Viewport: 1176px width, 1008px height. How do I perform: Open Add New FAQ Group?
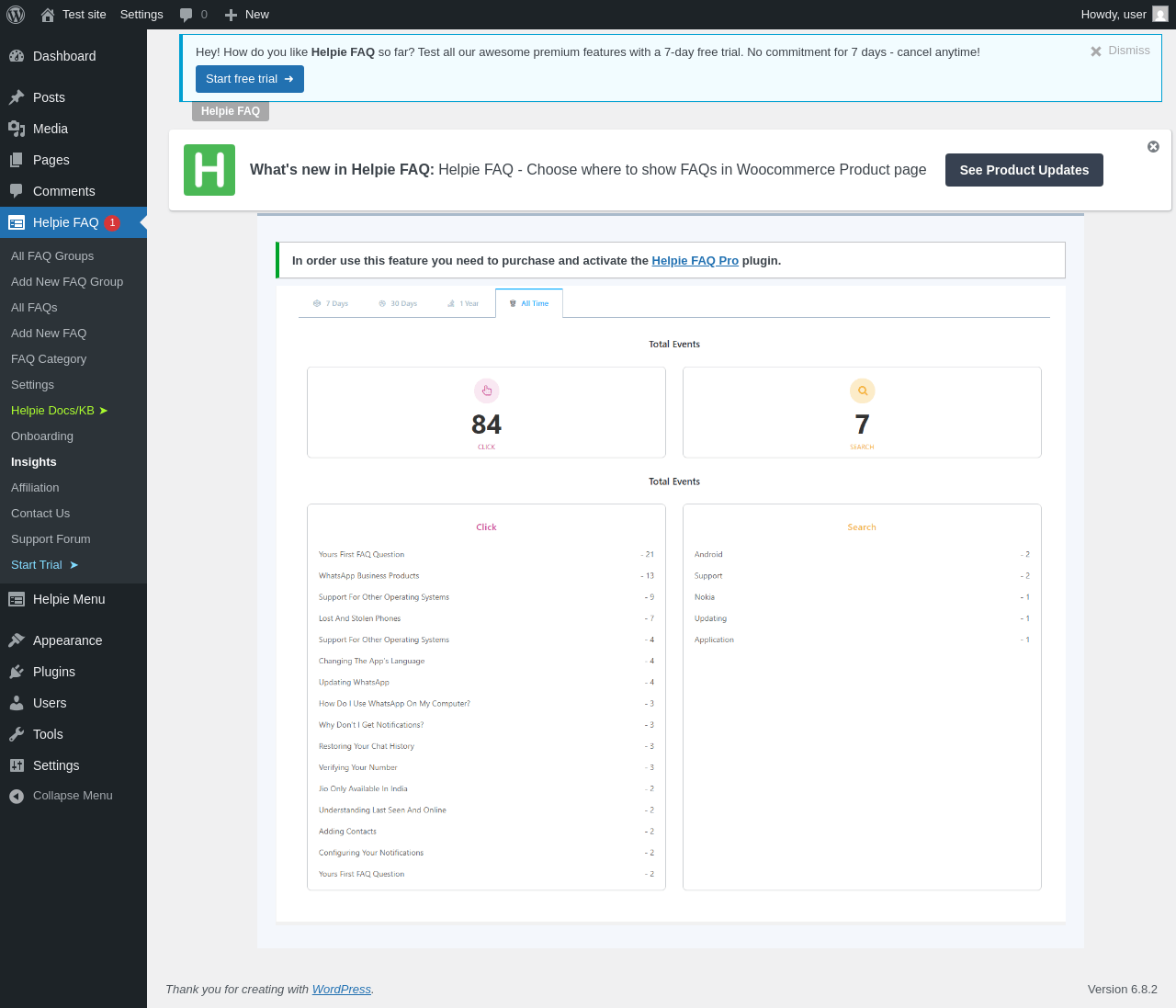pos(67,282)
